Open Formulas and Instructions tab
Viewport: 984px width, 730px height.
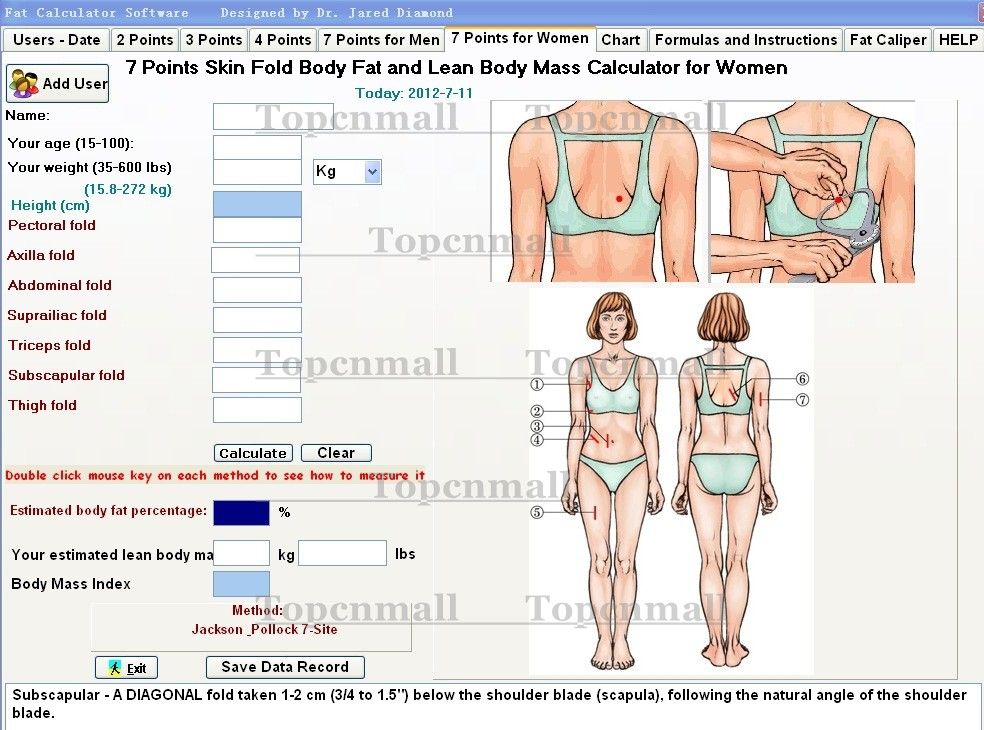746,40
